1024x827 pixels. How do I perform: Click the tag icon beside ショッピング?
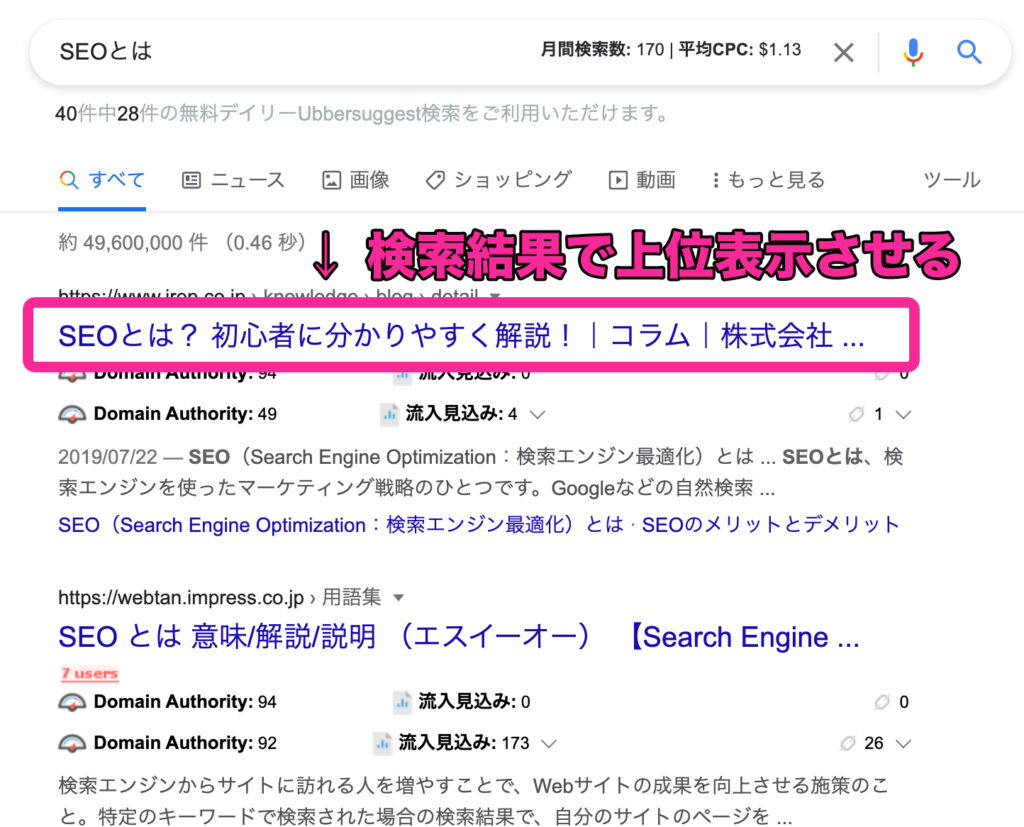[435, 180]
